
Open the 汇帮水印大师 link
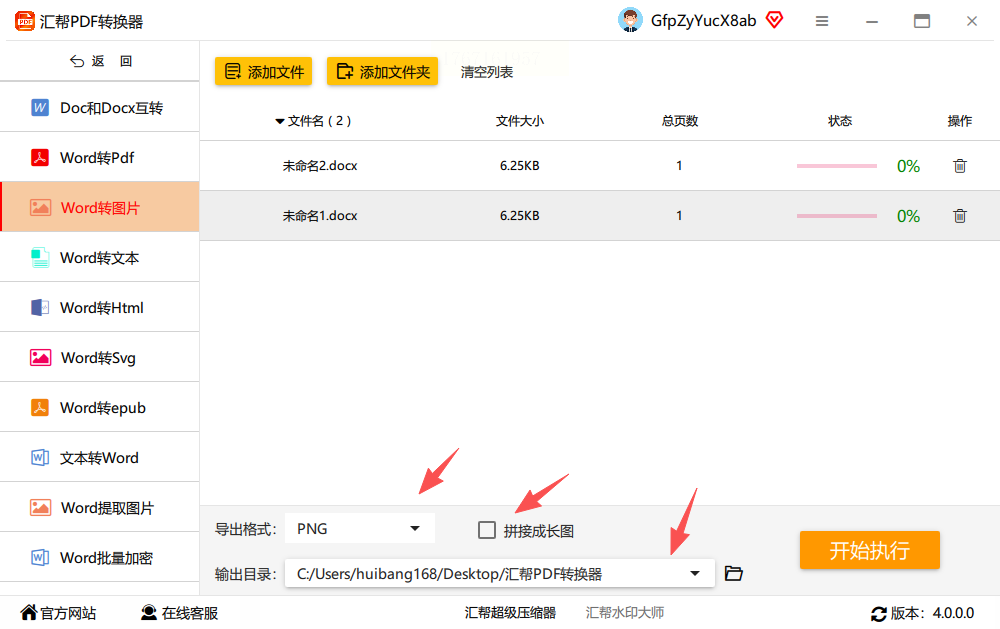click(624, 612)
